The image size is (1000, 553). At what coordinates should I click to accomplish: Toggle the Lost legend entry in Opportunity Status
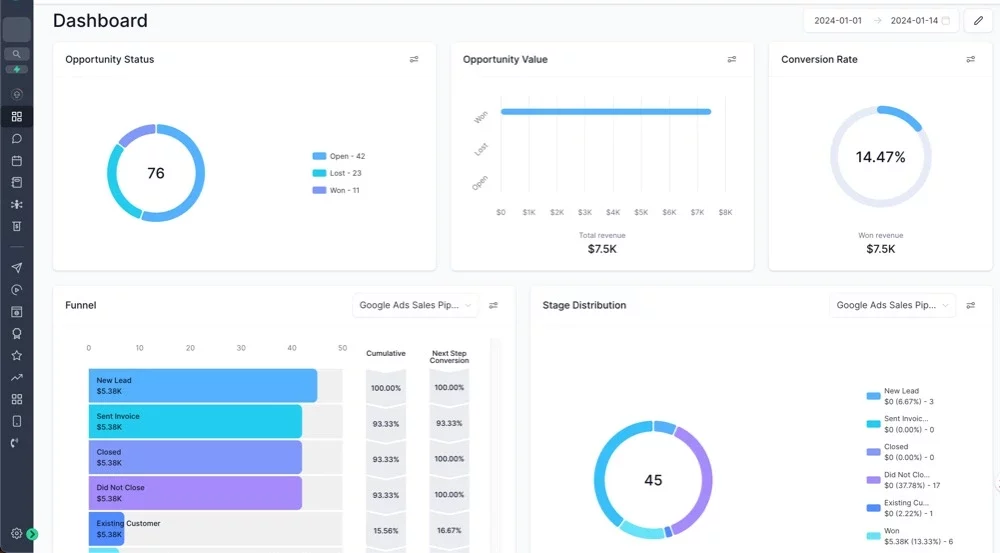pyautogui.click(x=338, y=174)
